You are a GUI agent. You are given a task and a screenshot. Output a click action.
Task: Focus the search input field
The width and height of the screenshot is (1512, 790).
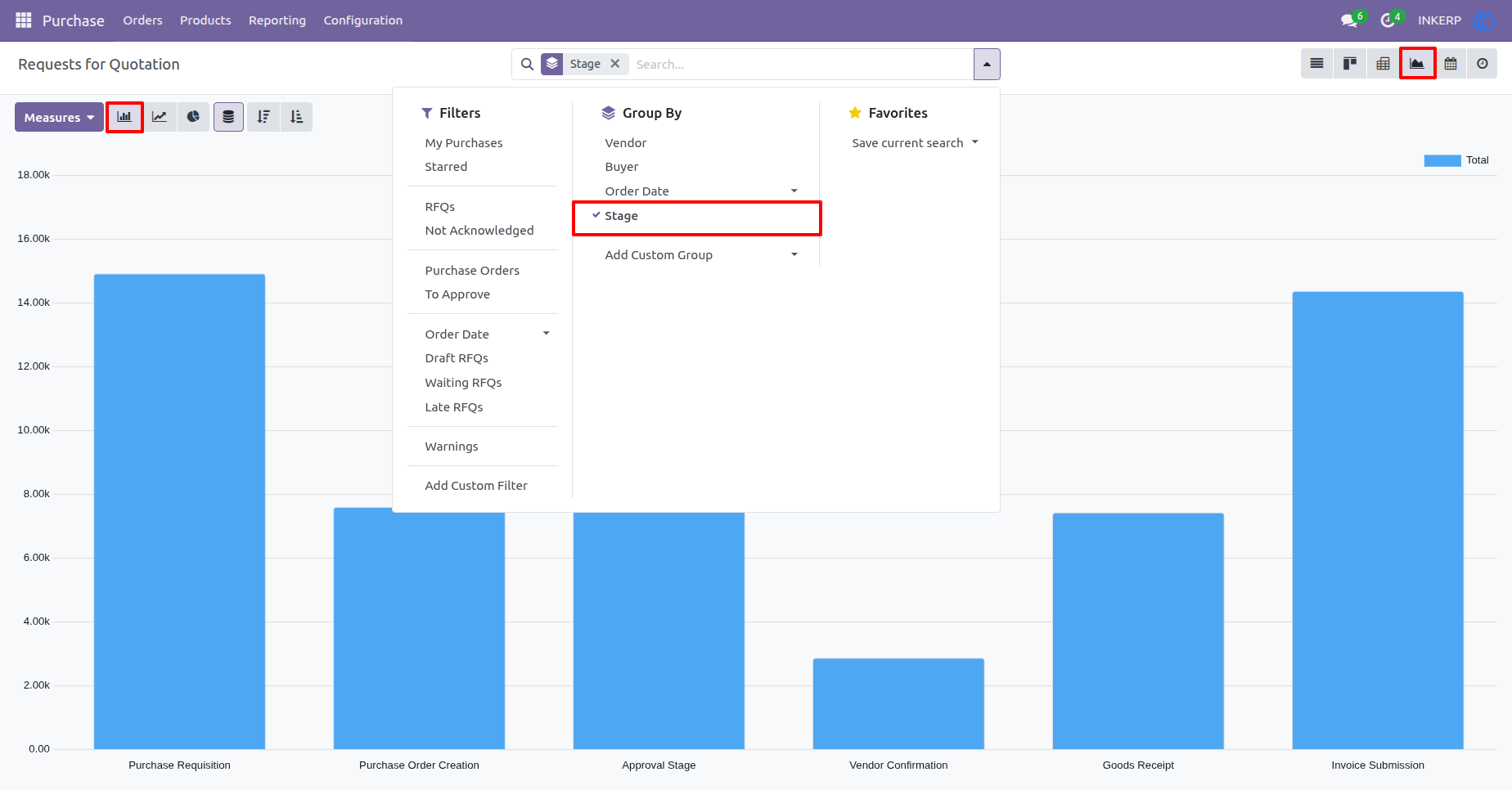tap(802, 64)
